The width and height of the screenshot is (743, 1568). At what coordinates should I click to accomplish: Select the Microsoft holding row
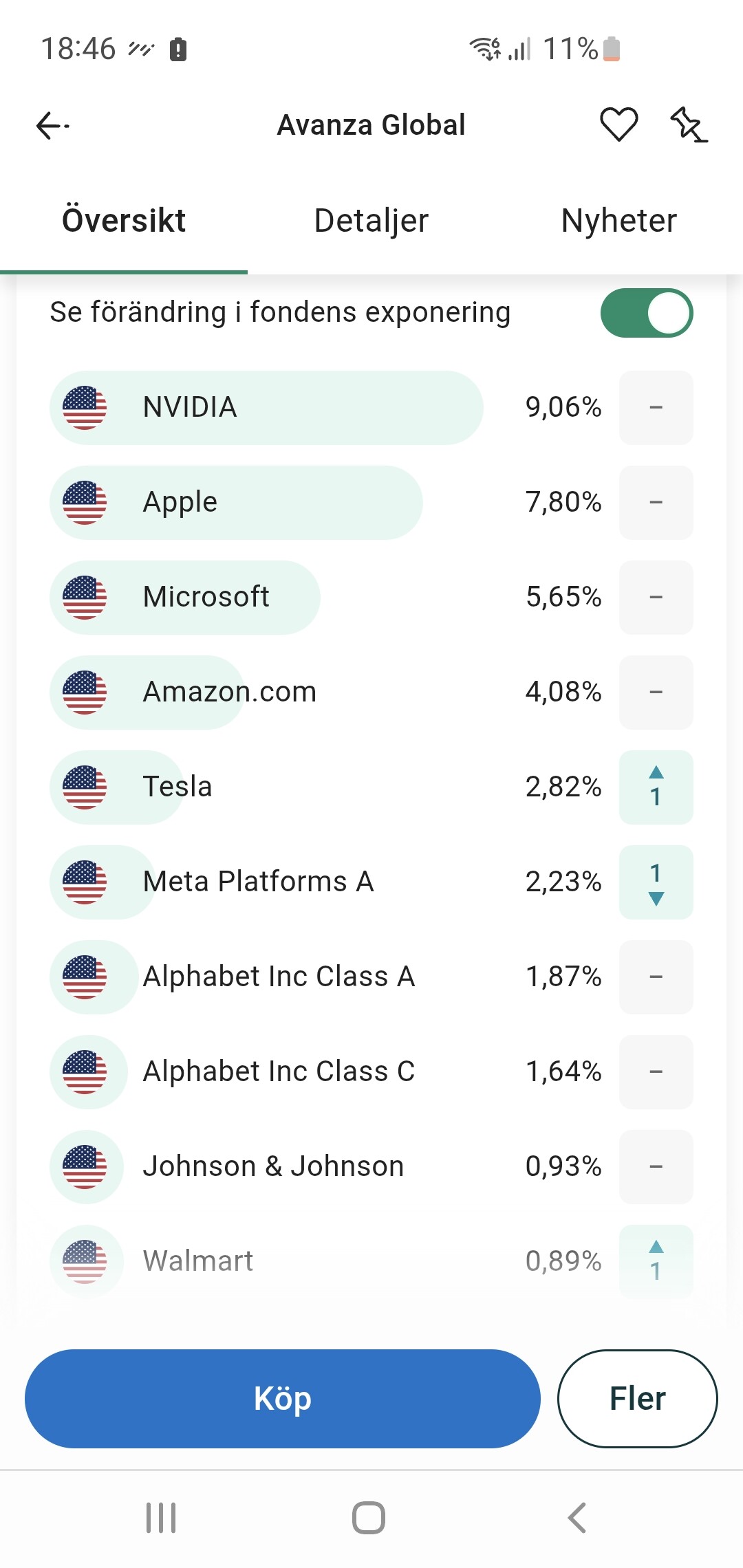[206, 597]
